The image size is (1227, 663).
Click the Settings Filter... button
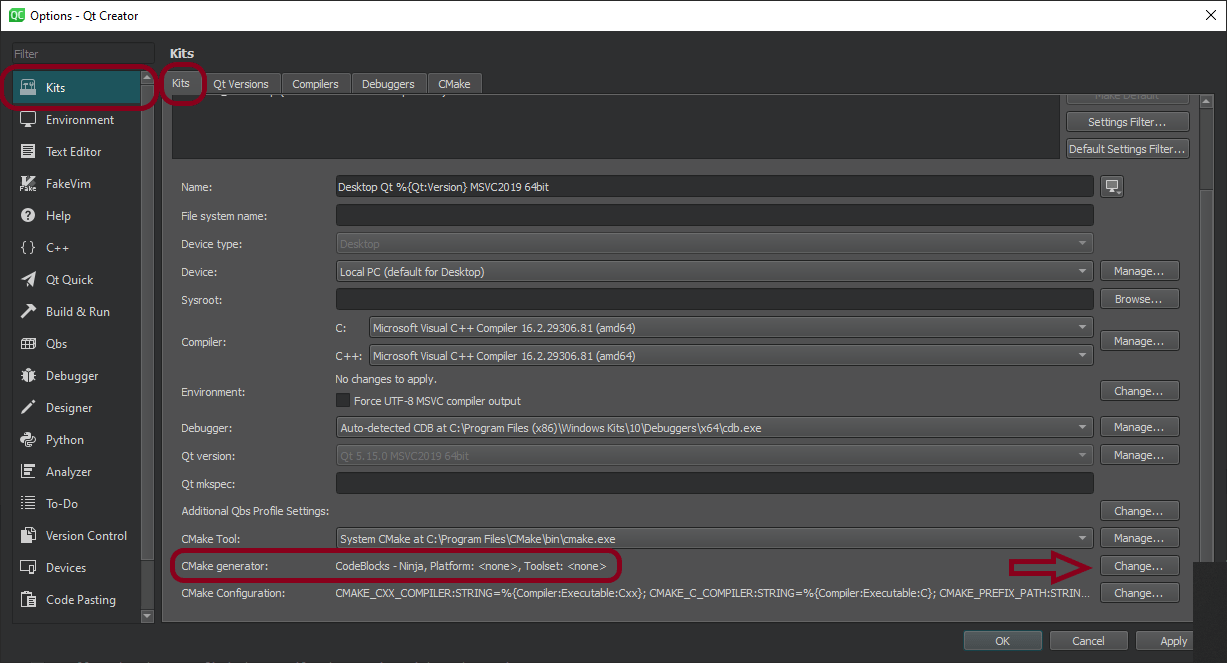1127,122
